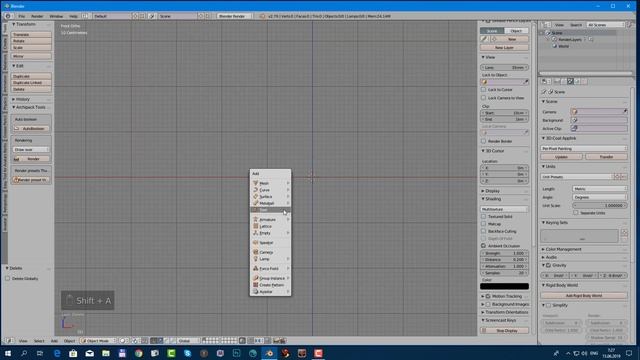Click the Lattice icon in Add menu
The image size is (640, 360).
click(x=256, y=226)
